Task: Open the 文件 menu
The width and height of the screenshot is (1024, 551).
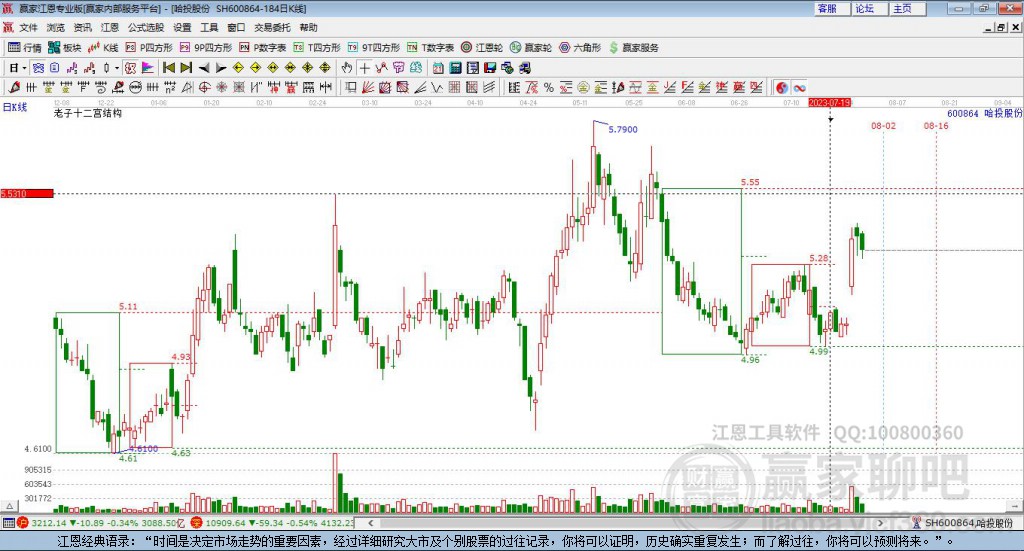Action: (x=28, y=27)
